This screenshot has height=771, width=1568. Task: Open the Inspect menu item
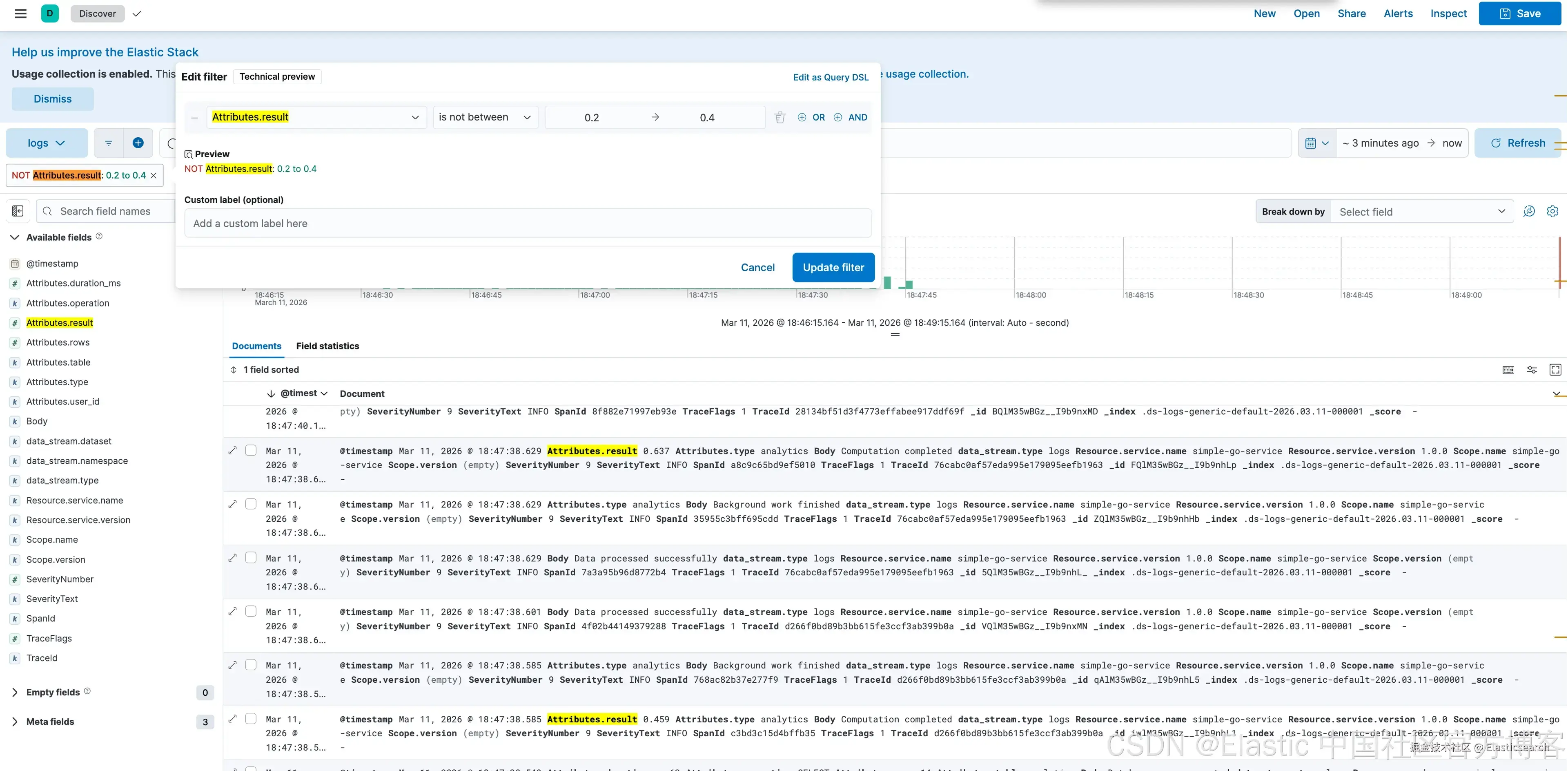1448,13
